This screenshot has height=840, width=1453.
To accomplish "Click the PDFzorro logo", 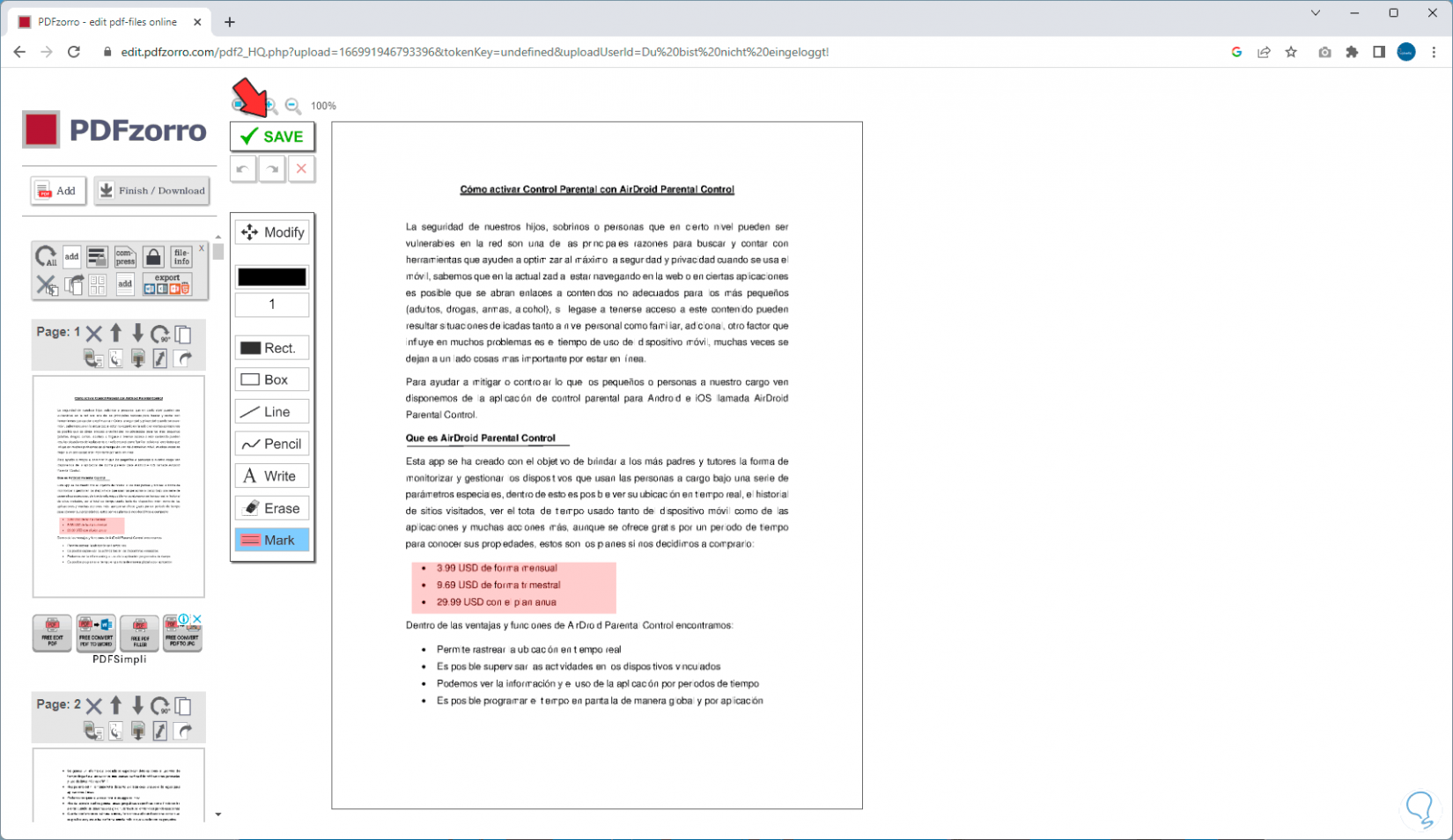I will point(114,130).
